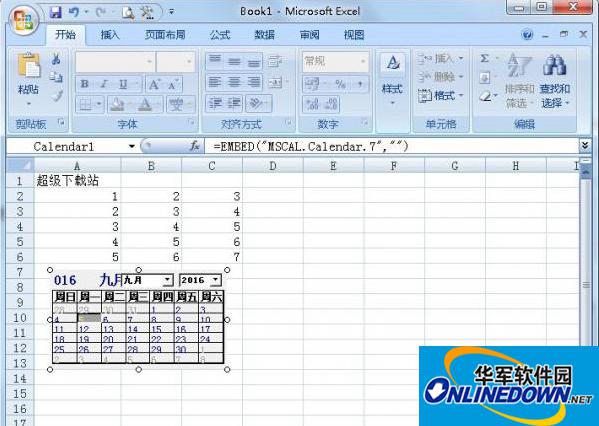Open the calendar month 九月 dropdown
Viewport: 599px width, 426px height.
coord(168,280)
